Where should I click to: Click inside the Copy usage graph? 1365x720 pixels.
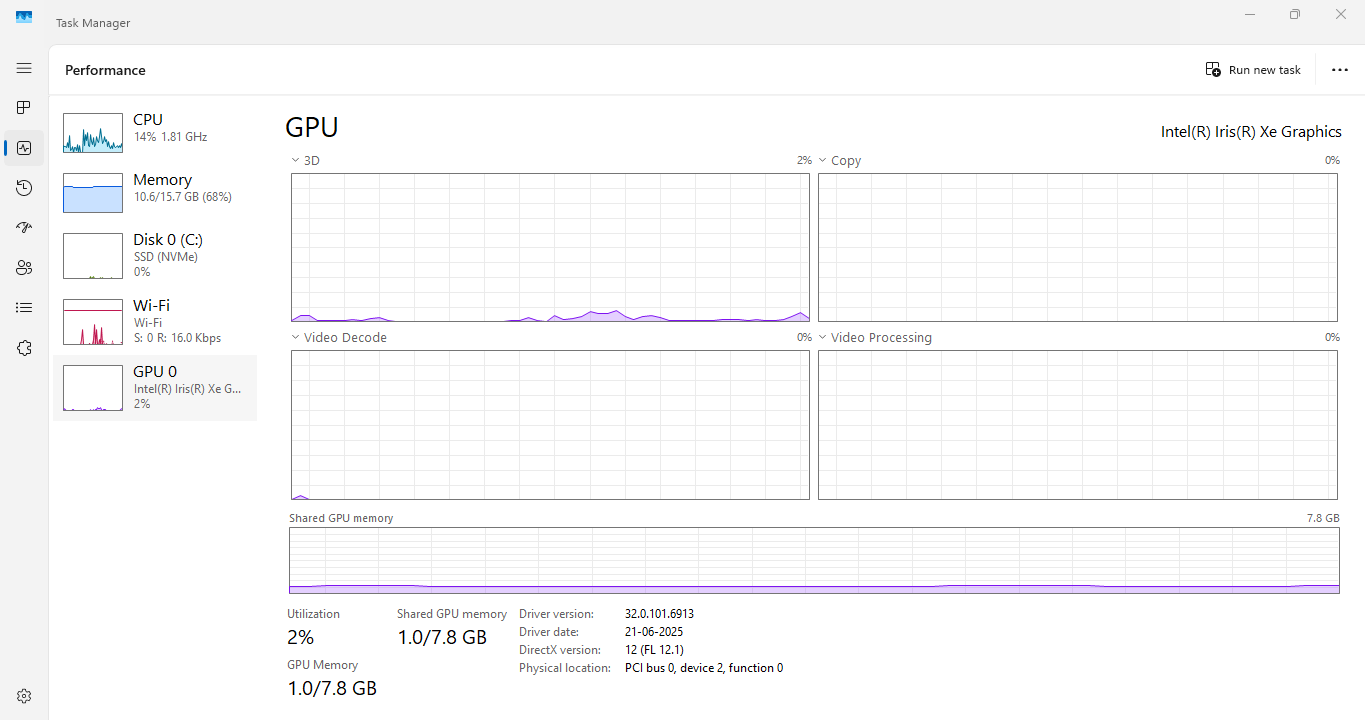tap(1078, 248)
